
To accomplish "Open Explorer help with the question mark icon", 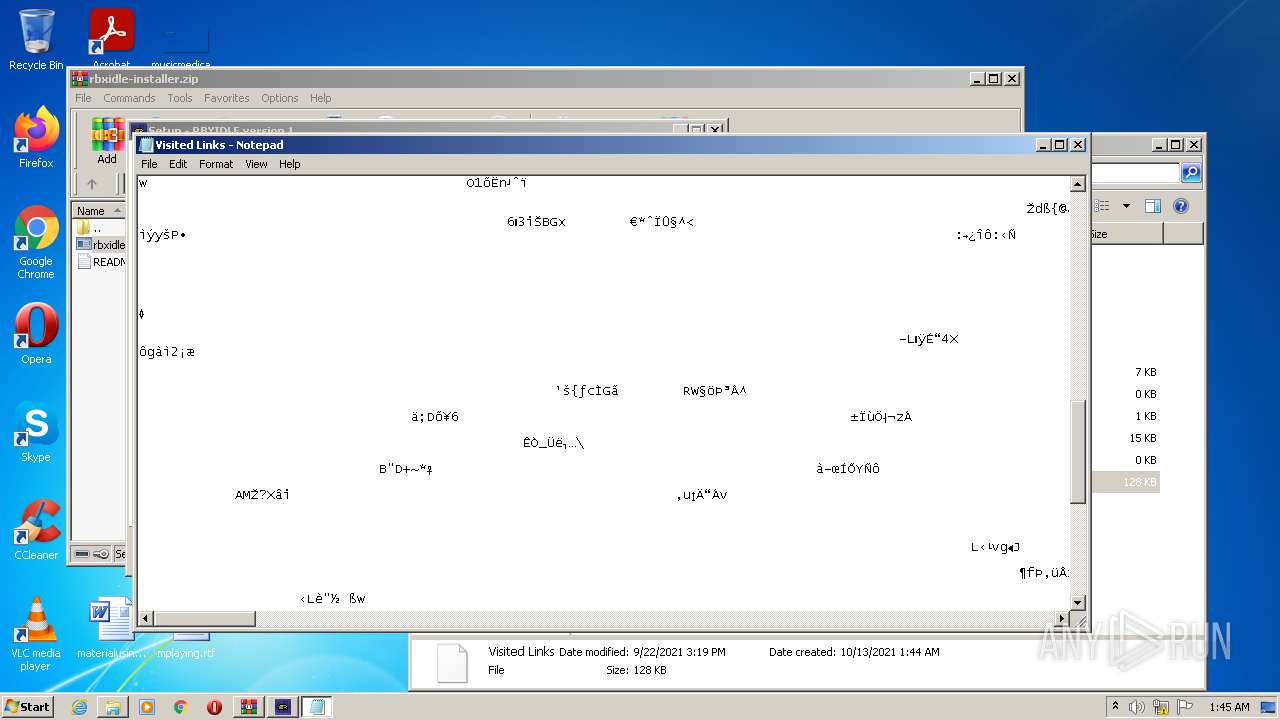I will click(x=1181, y=206).
